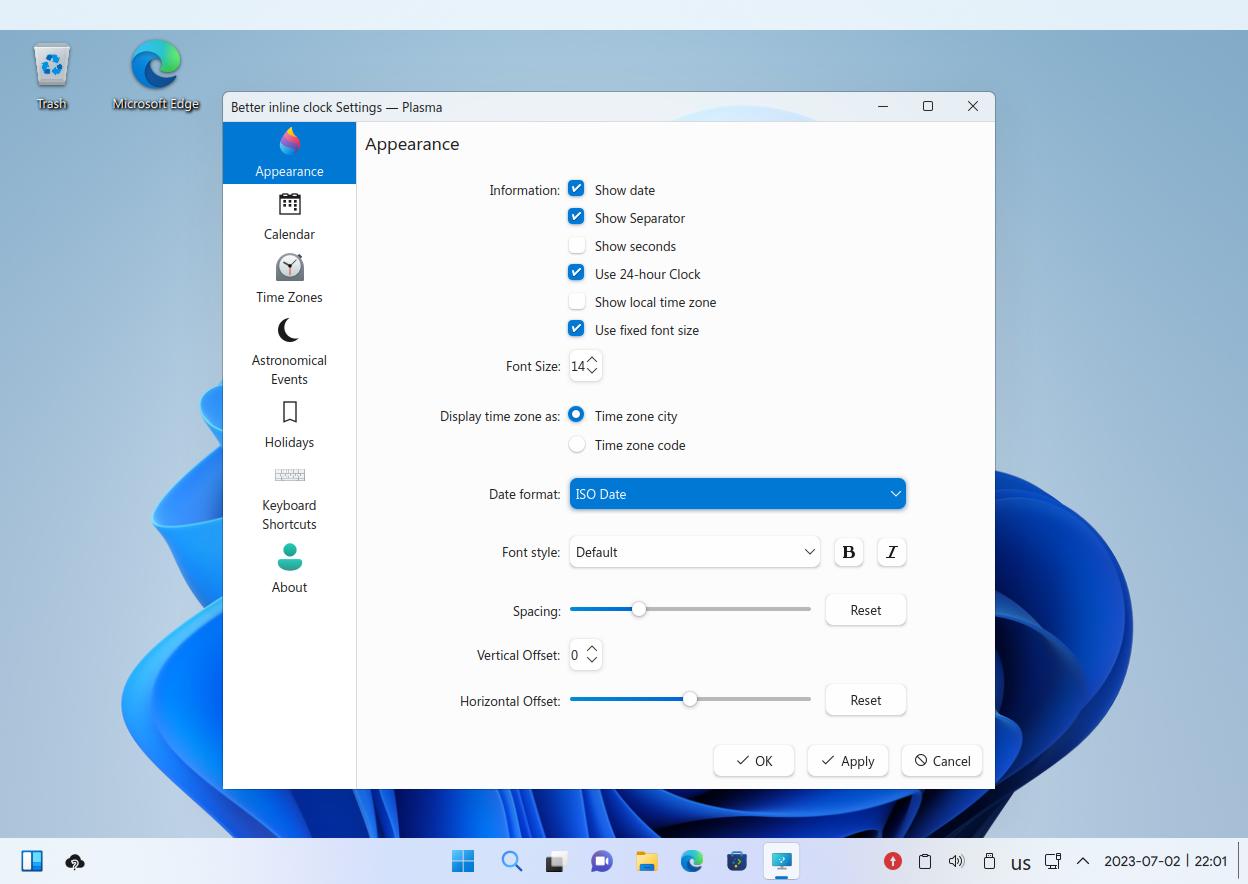Open the About page
This screenshot has width=1248, height=884.
tap(289, 568)
